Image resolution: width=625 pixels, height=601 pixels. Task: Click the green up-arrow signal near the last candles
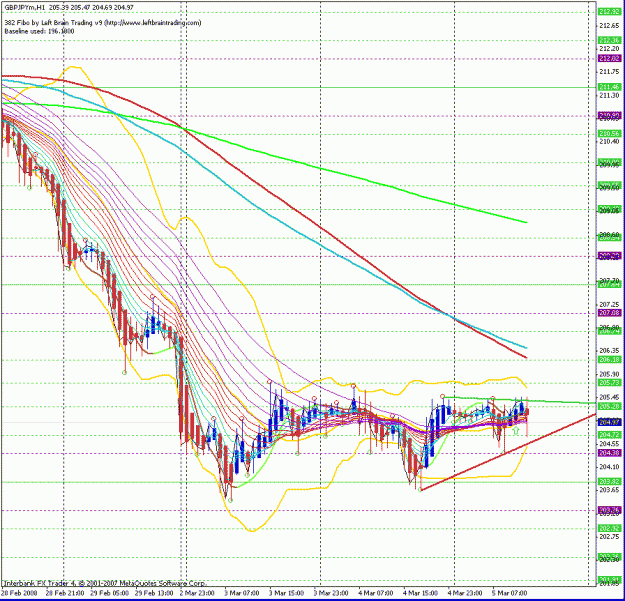pyautogui.click(x=516, y=431)
